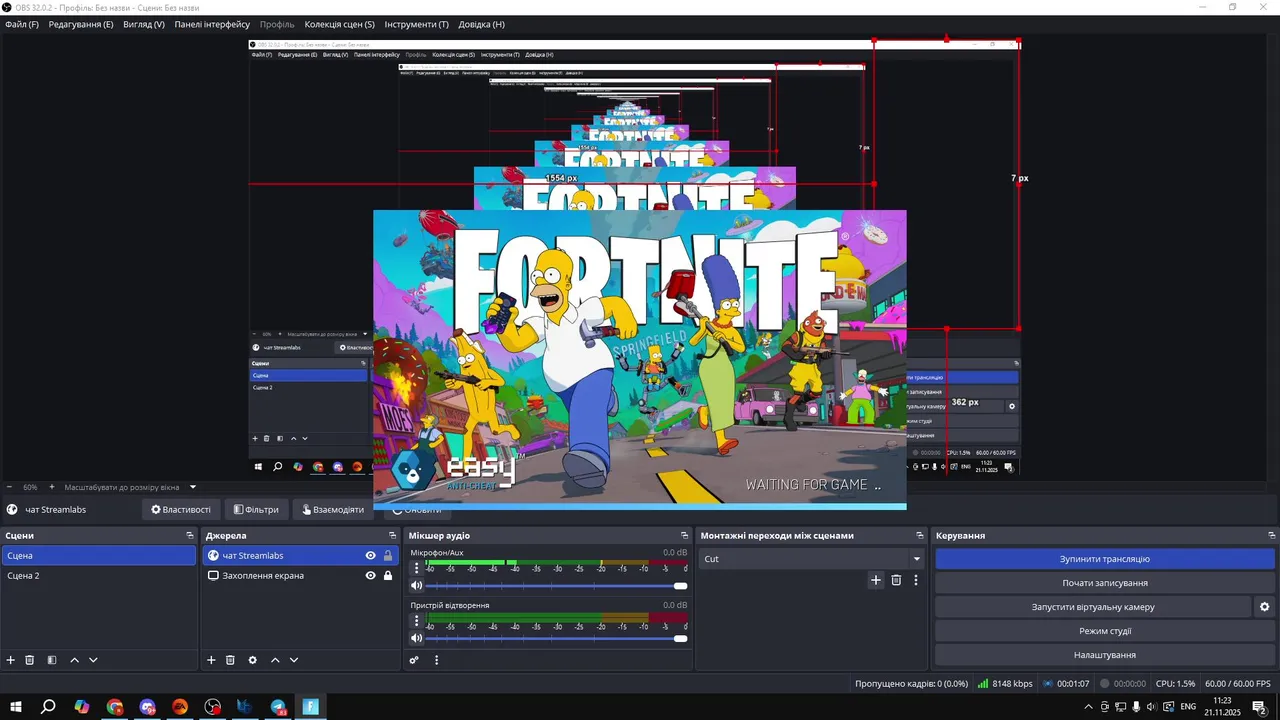Viewport: 1280px width, 720px height.
Task: Move scene down in Сцени panel
Action: click(93, 660)
